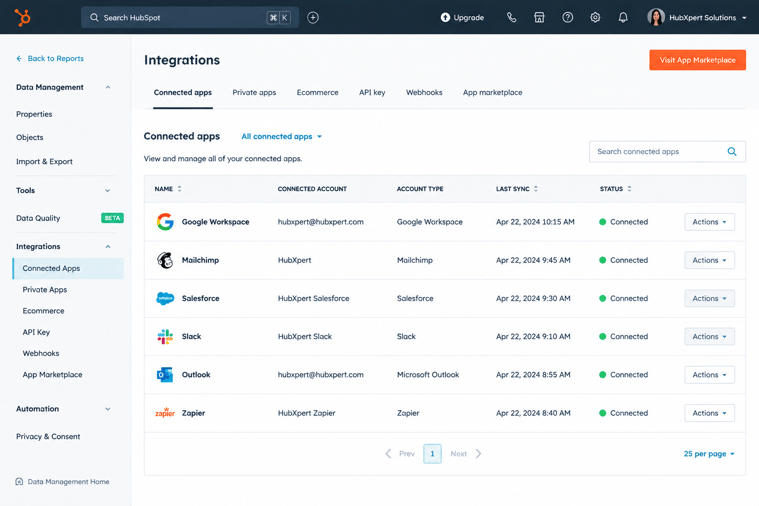
Task: Click the next page chevron
Action: click(x=478, y=454)
